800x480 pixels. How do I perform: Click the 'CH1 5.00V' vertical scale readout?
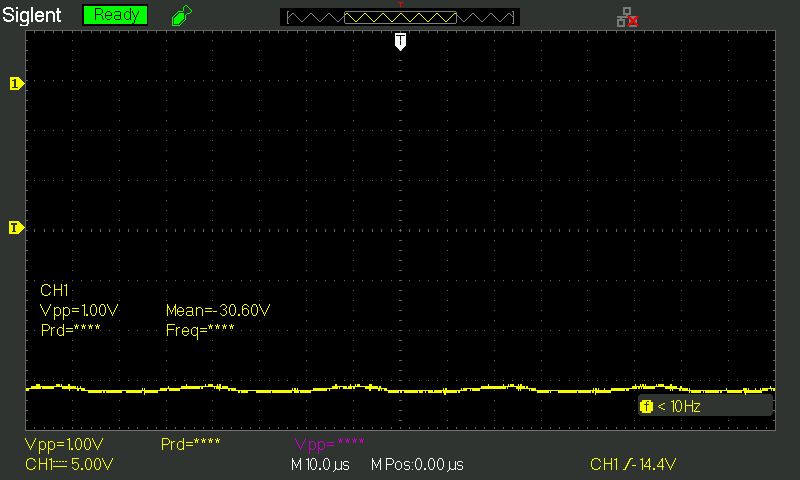tap(69, 464)
